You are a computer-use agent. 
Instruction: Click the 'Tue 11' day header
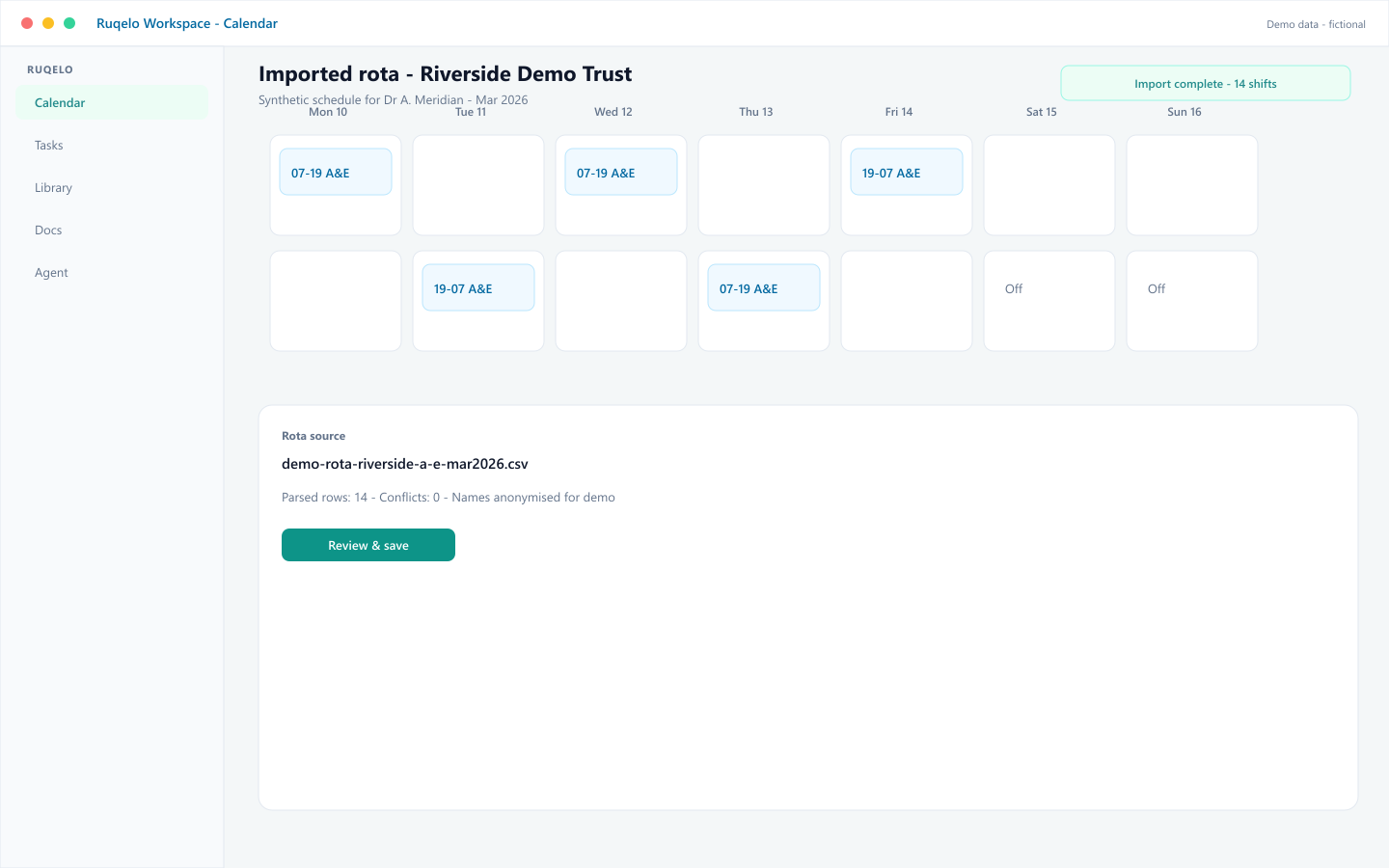pos(471,112)
